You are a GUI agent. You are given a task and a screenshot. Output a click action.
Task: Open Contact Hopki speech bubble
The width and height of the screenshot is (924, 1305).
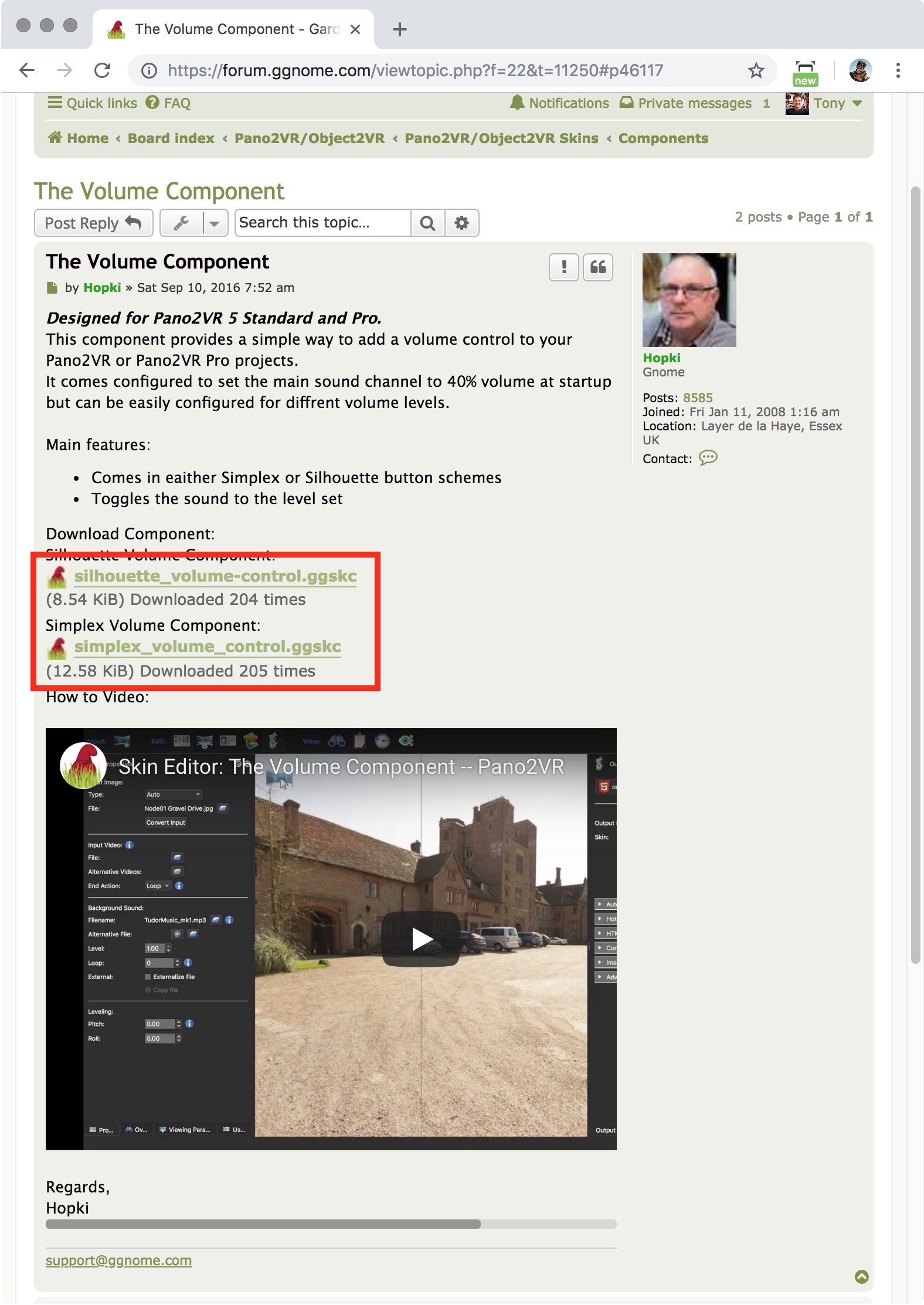[x=708, y=457]
